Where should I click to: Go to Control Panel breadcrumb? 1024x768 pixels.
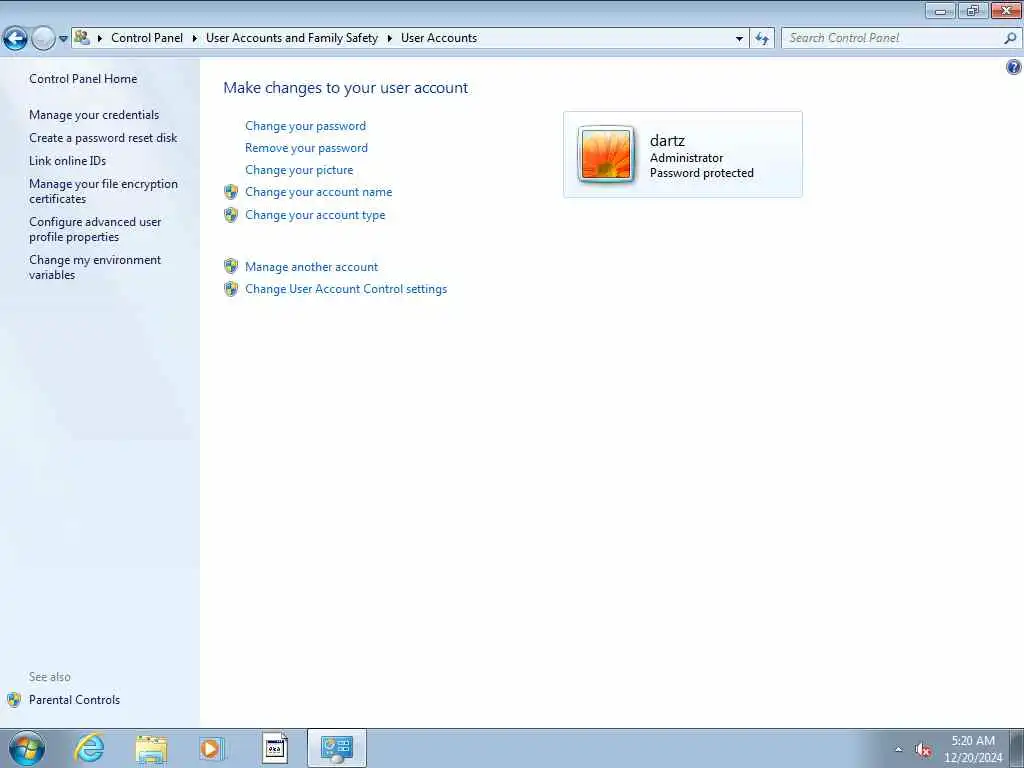[147, 38]
